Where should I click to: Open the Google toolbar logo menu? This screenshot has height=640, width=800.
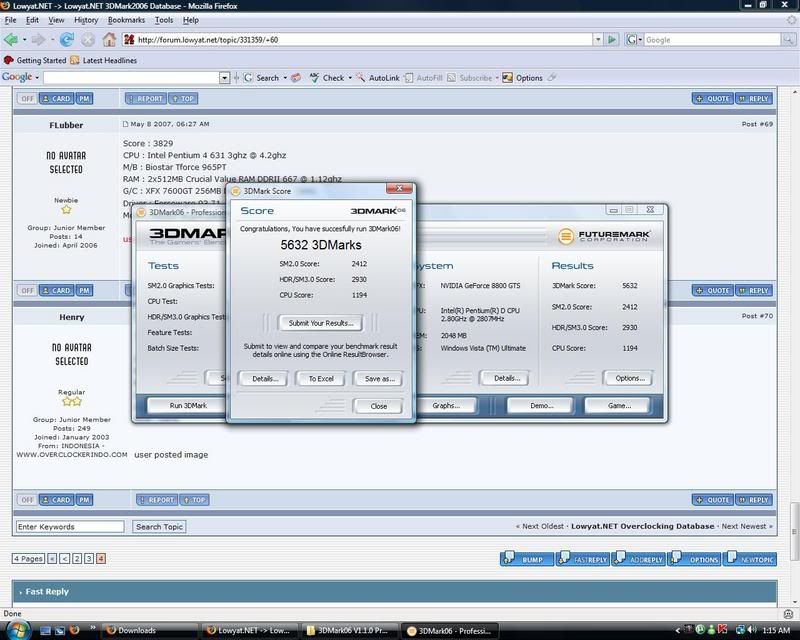click(20, 77)
